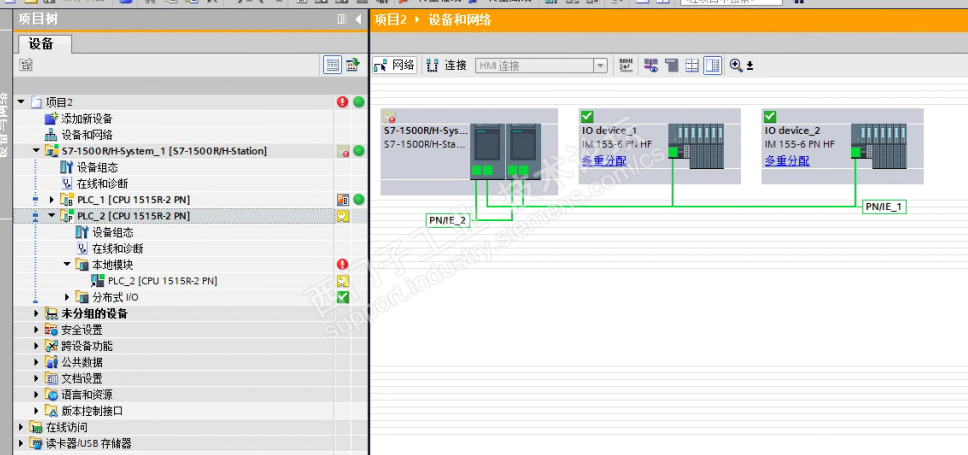
Task: Click the tree options icon under the 设备 tab
Action: pos(25,64)
